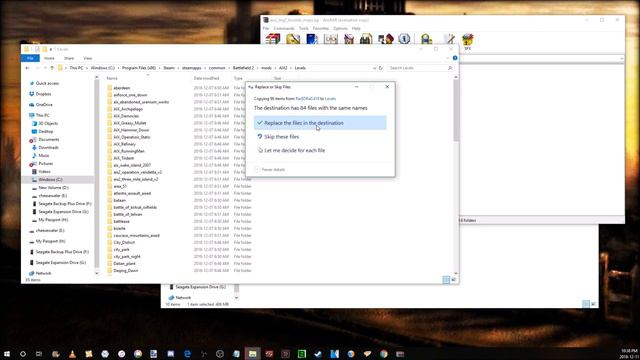Image resolution: width=640 pixels, height=360 pixels.
Task: Open VLC cone icon on the taskbar
Action: pos(72,353)
